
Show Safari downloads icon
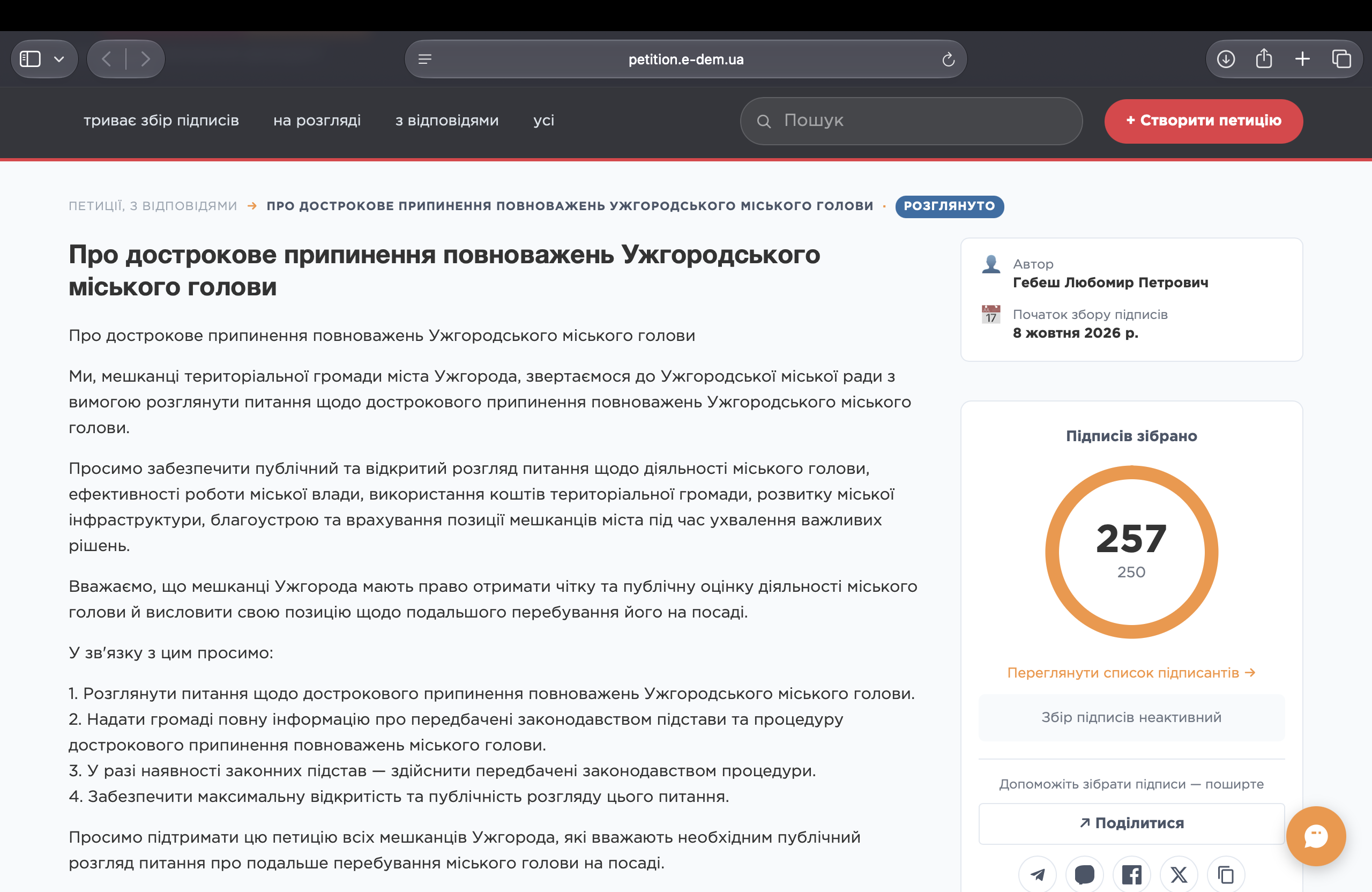[1226, 59]
